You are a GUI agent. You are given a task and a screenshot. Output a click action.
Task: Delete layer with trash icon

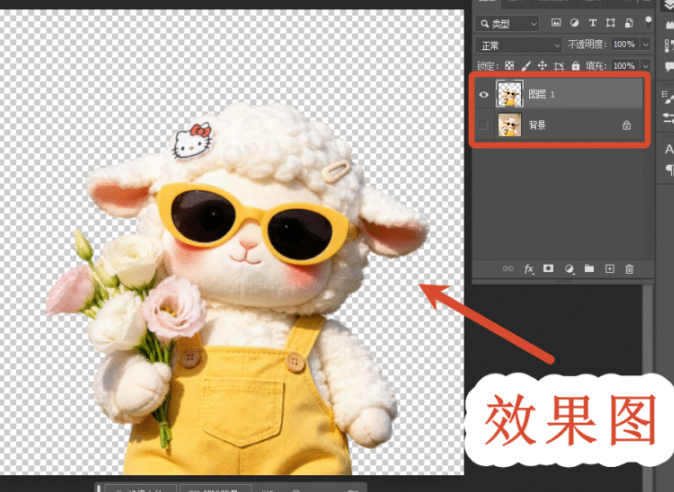pos(629,269)
